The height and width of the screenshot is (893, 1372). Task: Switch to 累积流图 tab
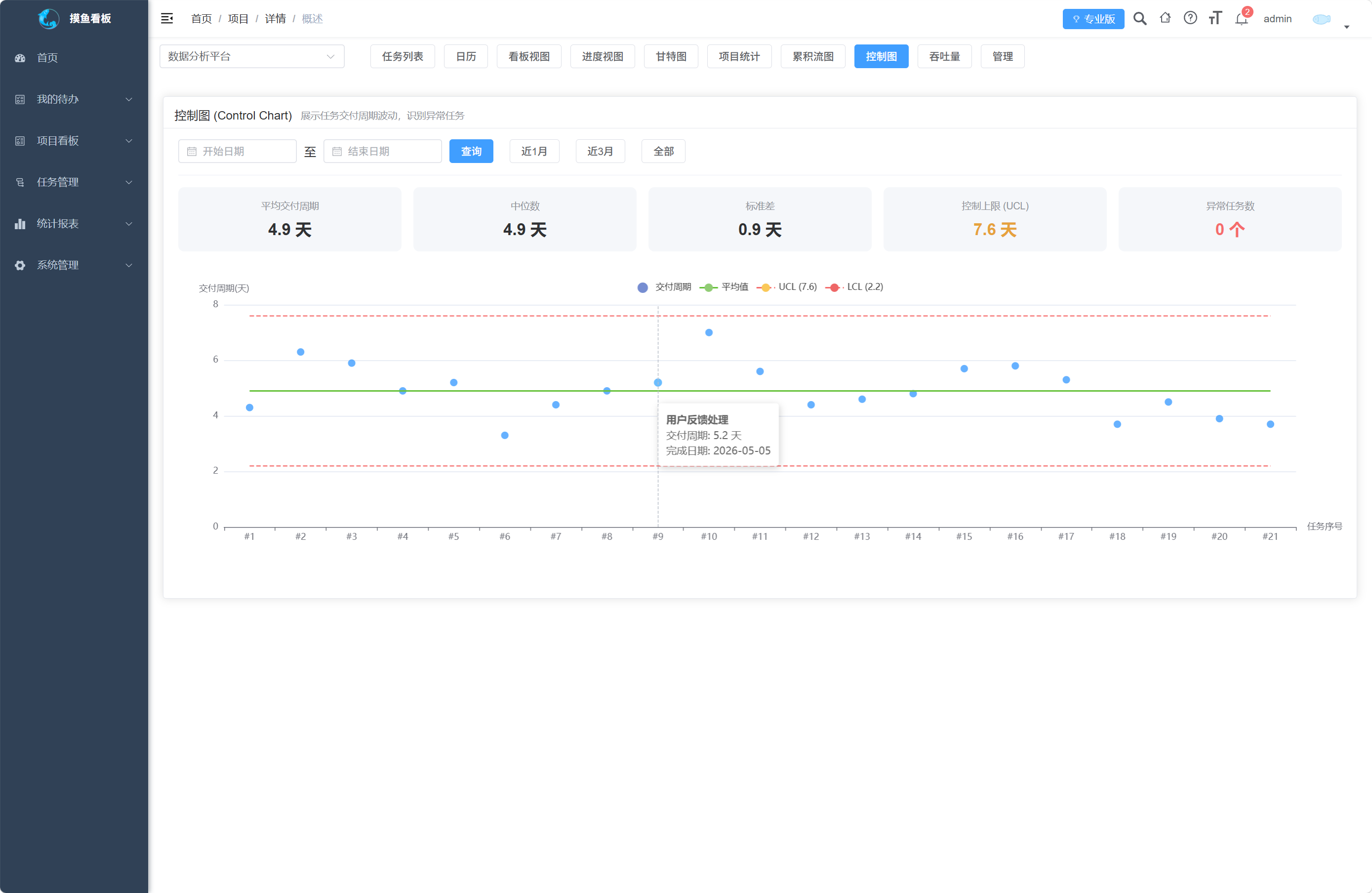(813, 56)
